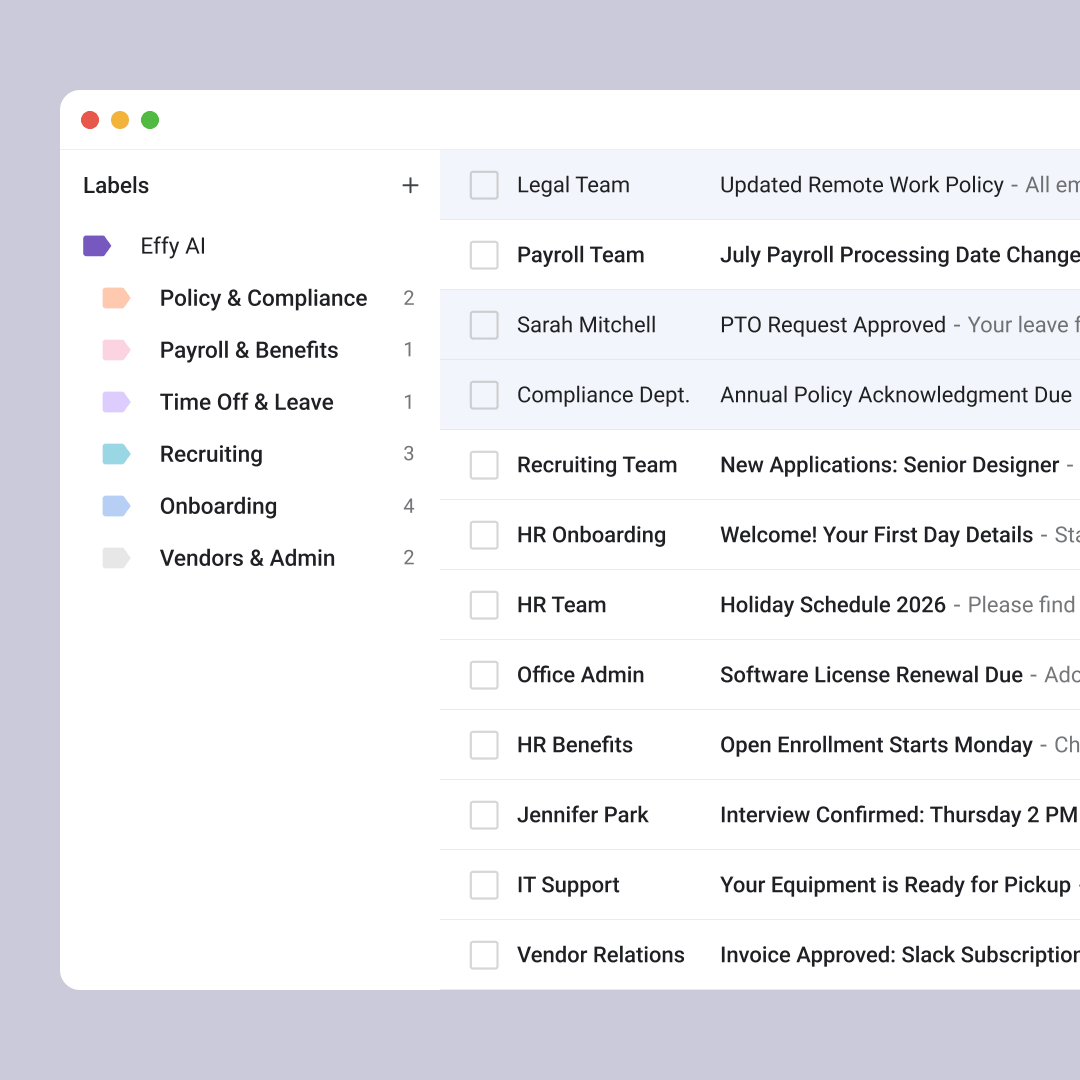Tick the IT Support email checkbox

coord(484,885)
